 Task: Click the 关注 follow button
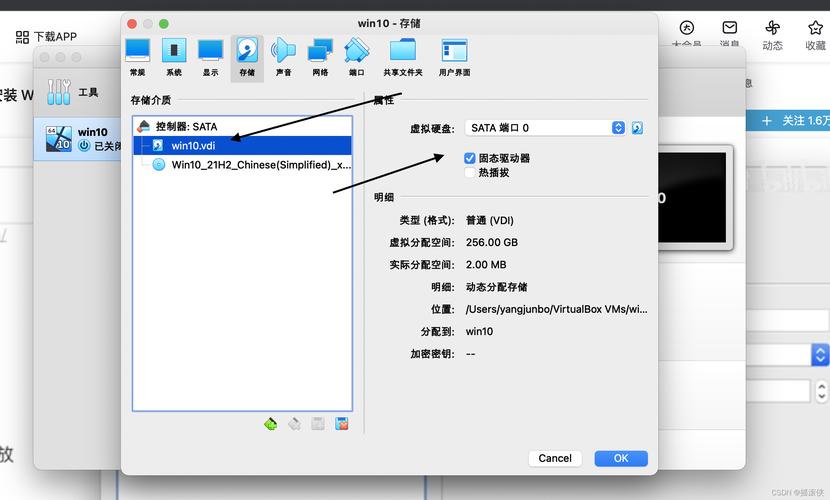[789, 121]
